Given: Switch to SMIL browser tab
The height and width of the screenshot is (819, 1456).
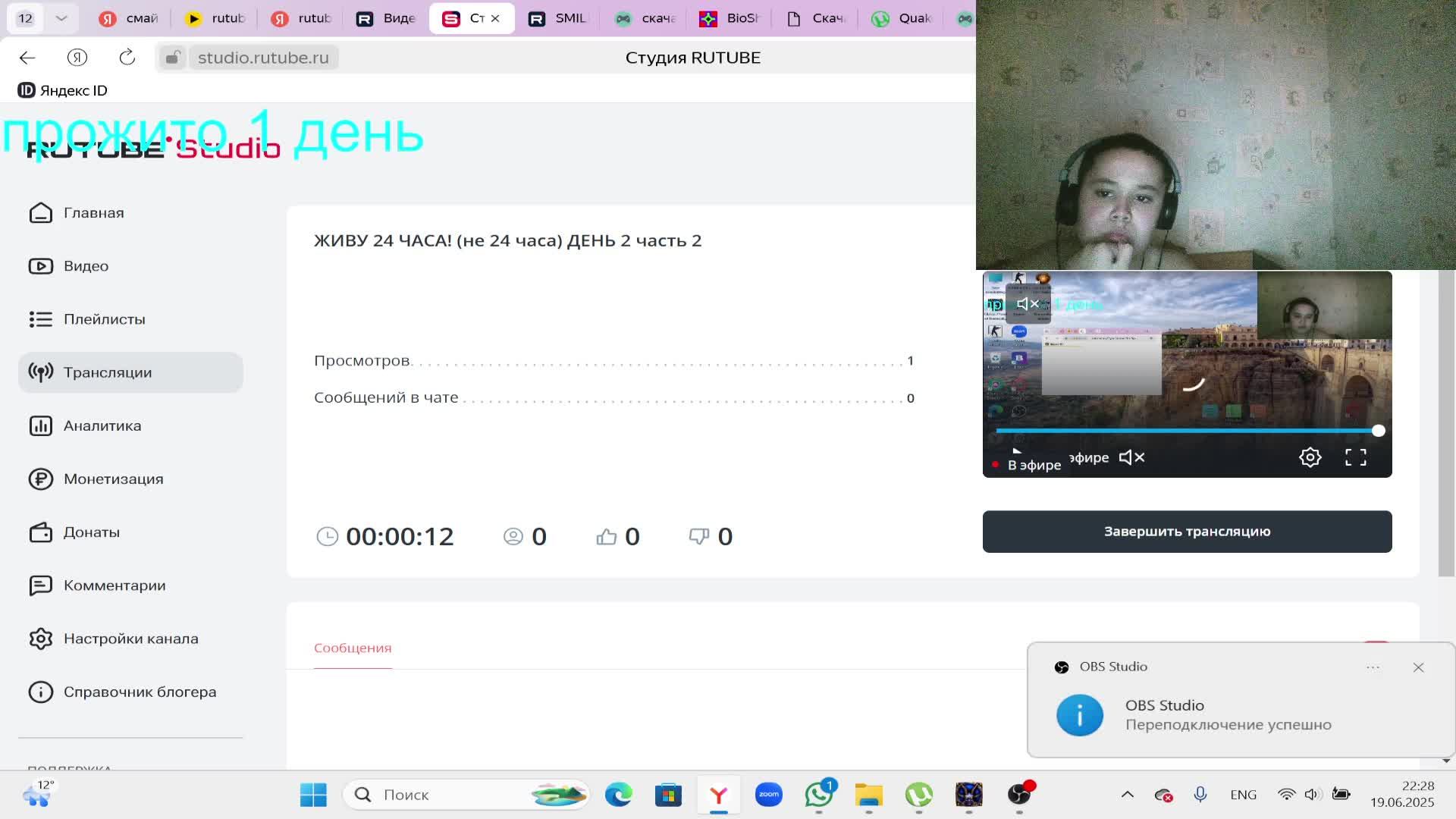Looking at the screenshot, I should (x=558, y=18).
